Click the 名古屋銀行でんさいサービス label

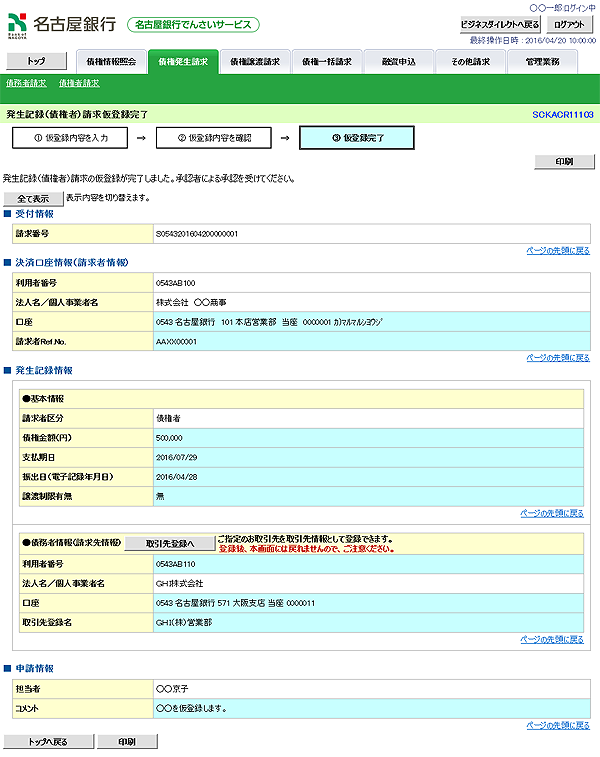193,25
